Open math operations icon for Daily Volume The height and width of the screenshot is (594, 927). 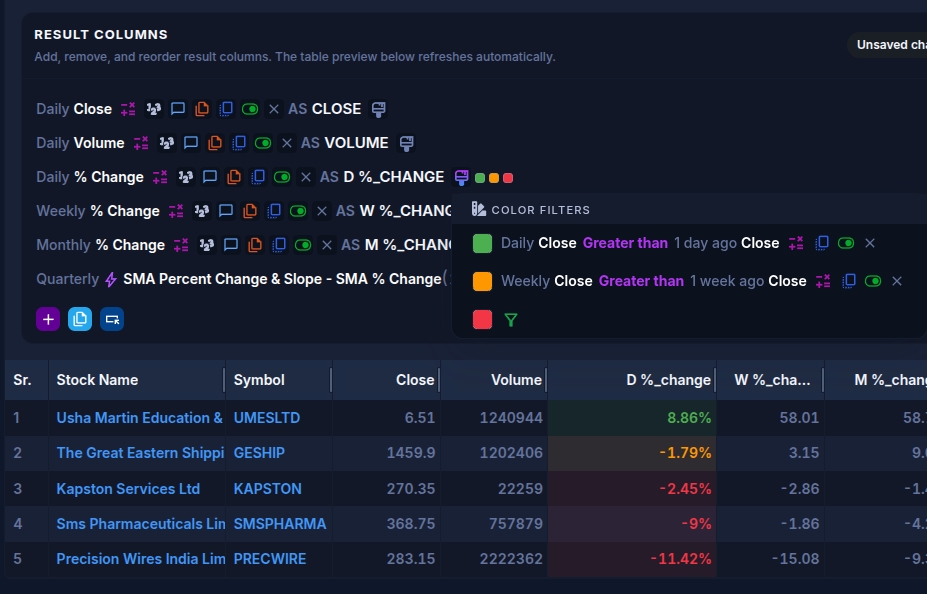click(x=141, y=143)
